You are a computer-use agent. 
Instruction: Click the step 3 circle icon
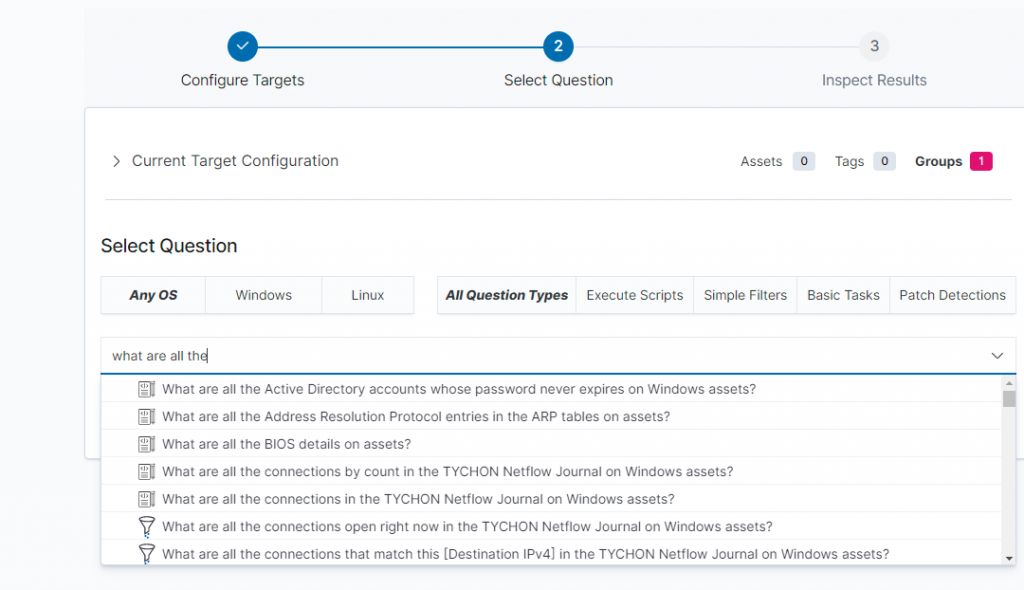[x=874, y=46]
